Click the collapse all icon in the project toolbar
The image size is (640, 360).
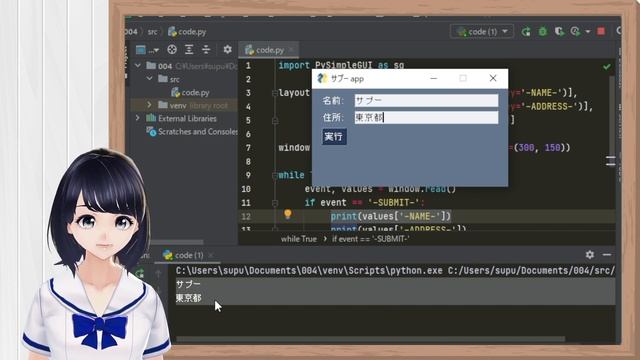pos(206,50)
